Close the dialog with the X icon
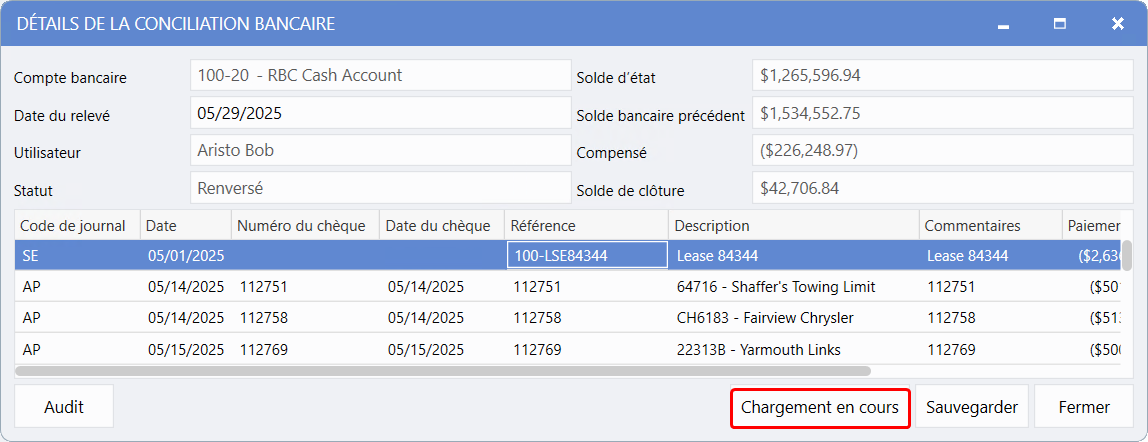This screenshot has width=1148, height=442. [1117, 23]
